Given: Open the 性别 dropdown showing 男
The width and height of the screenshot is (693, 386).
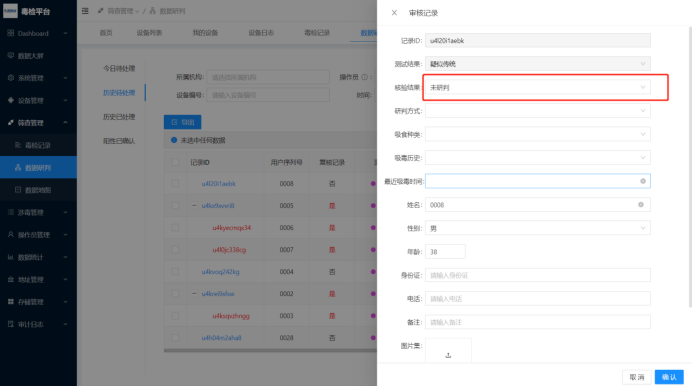Looking at the screenshot, I should [x=537, y=228].
